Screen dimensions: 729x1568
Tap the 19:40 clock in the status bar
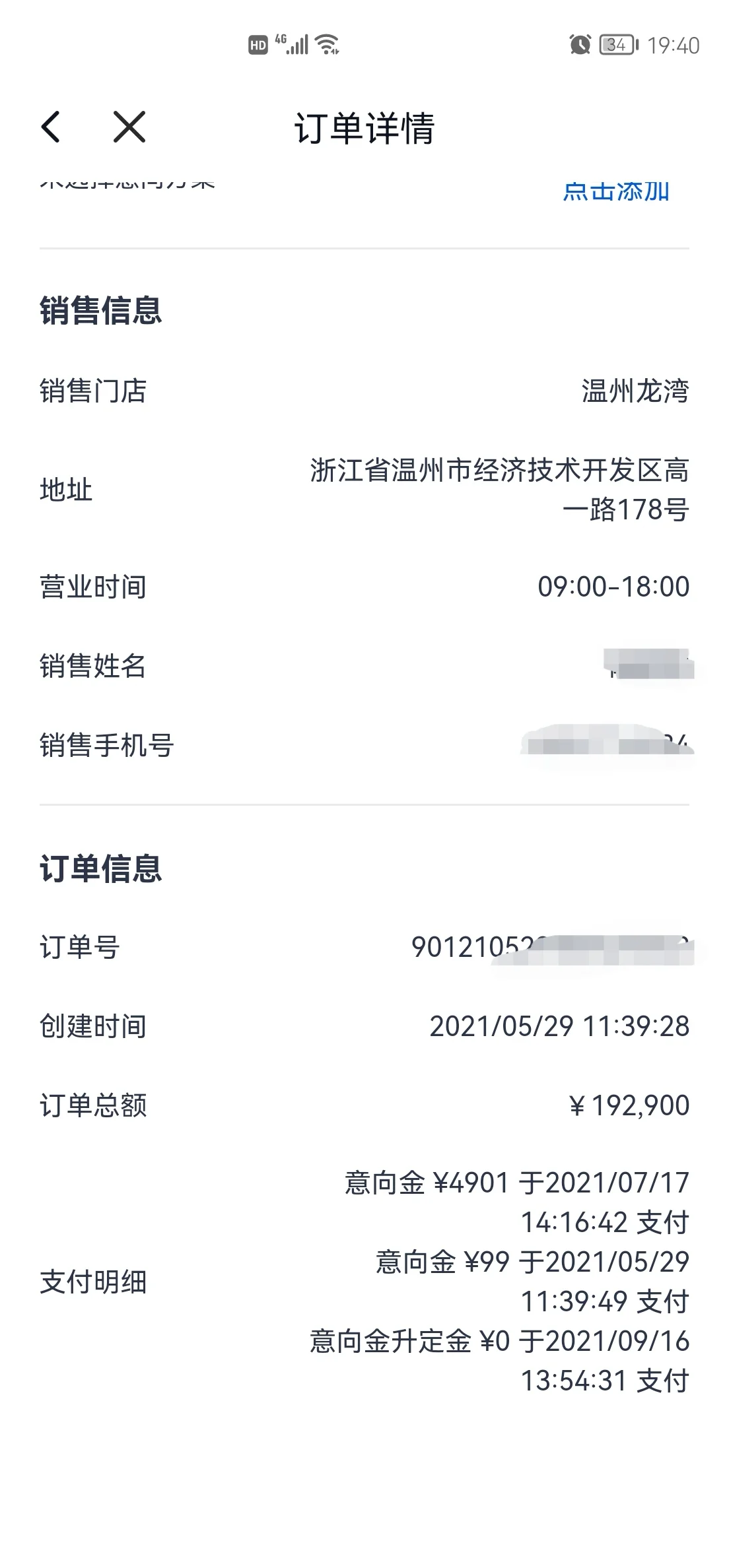click(673, 46)
